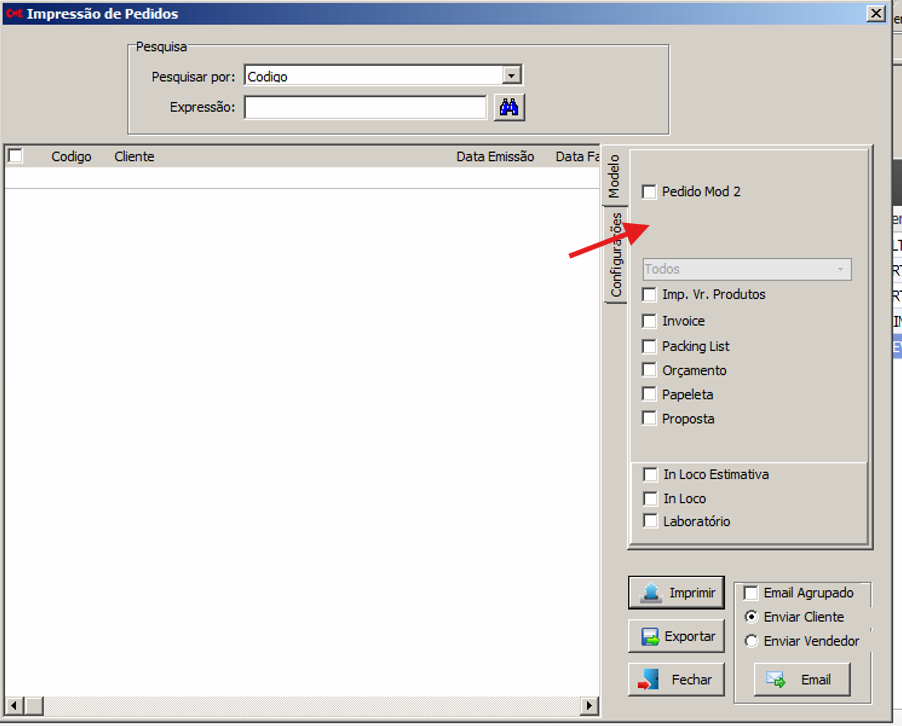This screenshot has width=902, height=726.
Task: Select the Modelo vertical tab
Action: point(614,176)
